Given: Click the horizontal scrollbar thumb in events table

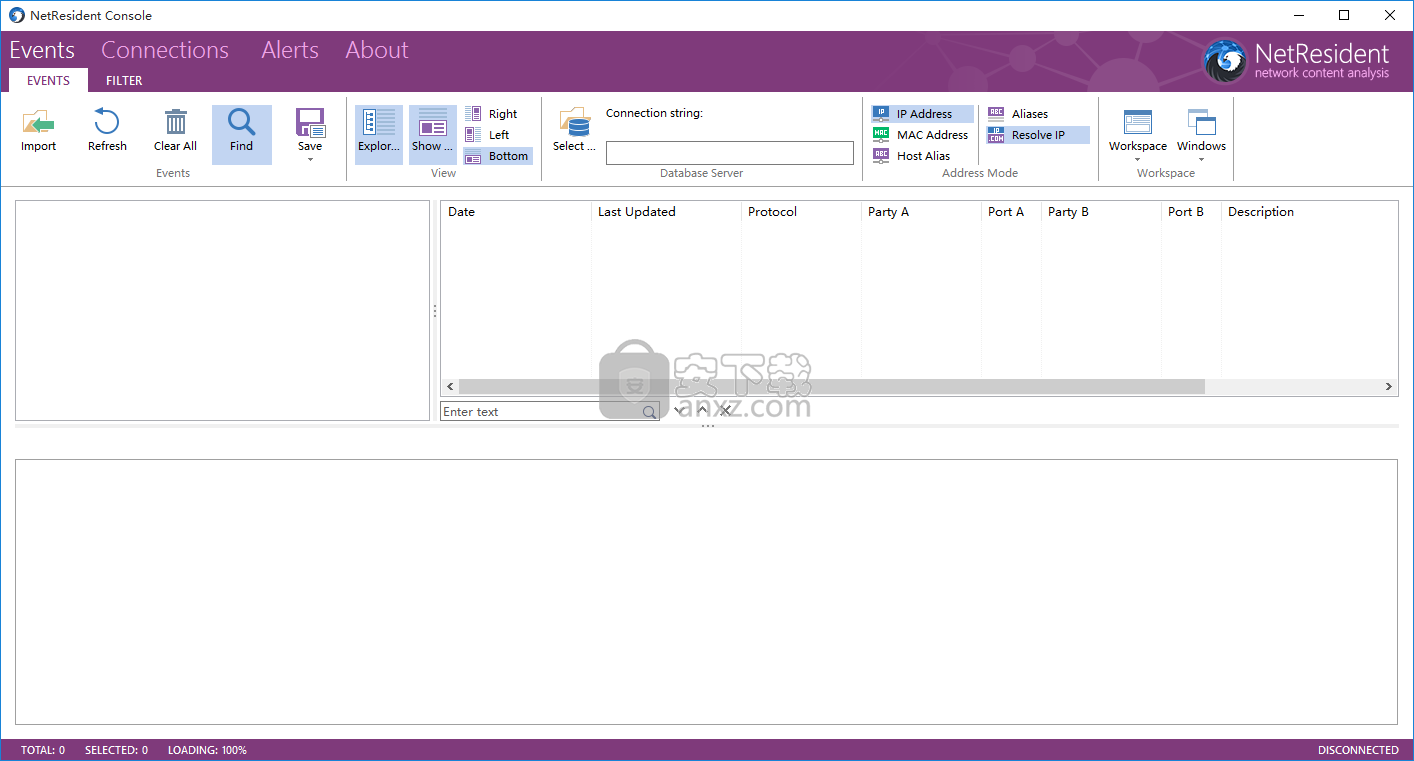Looking at the screenshot, I should (x=832, y=386).
